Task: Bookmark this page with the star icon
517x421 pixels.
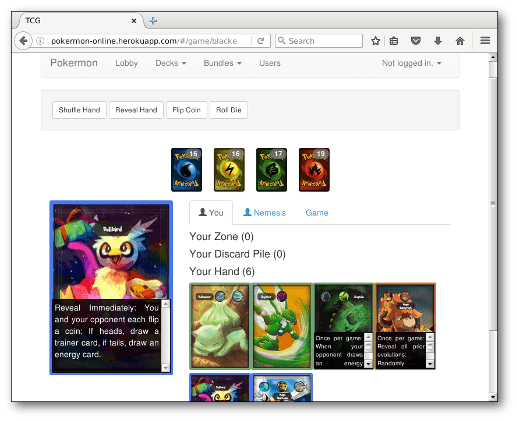Action: pos(375,41)
